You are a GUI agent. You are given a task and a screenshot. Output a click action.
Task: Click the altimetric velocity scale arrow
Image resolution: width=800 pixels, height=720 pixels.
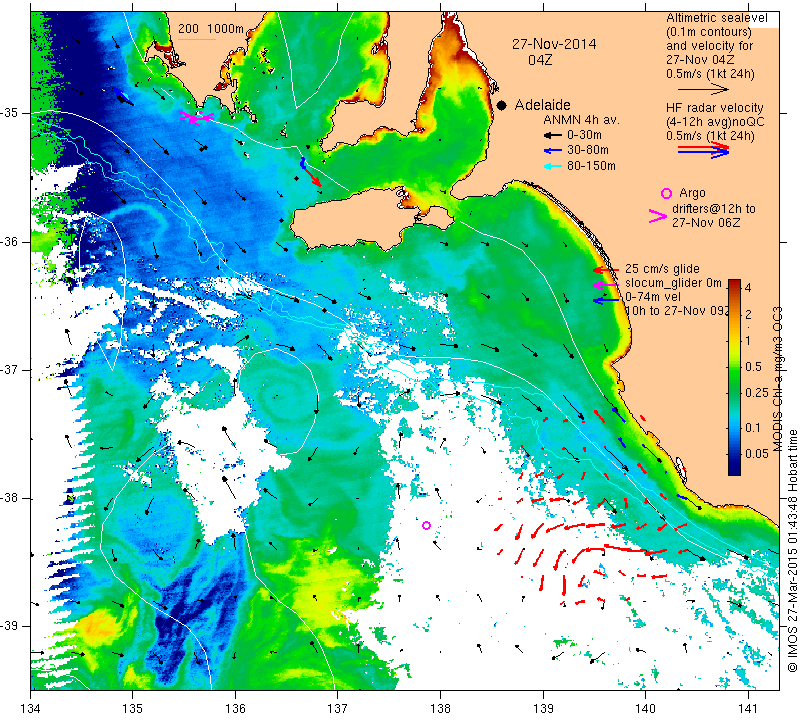coord(704,89)
